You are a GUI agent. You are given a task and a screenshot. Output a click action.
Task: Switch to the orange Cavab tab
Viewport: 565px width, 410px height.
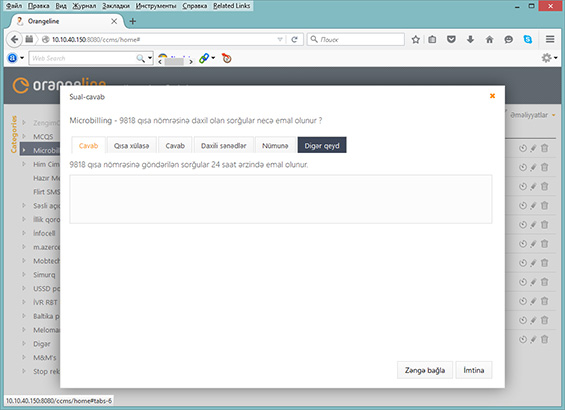pos(88,146)
